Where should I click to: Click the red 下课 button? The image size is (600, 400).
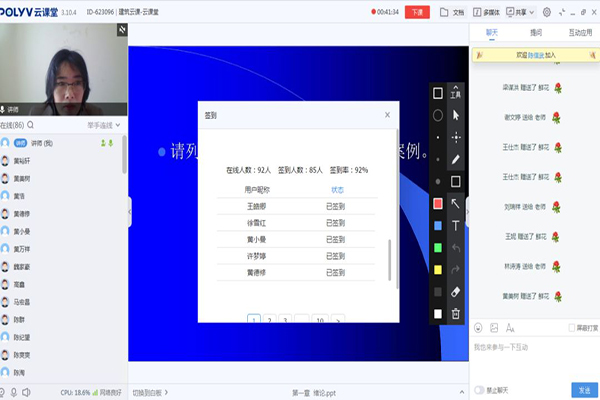pyautogui.click(x=417, y=12)
